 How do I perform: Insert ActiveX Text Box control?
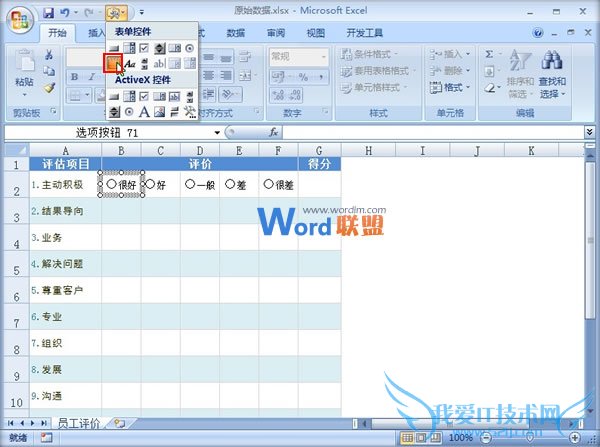coord(174,96)
